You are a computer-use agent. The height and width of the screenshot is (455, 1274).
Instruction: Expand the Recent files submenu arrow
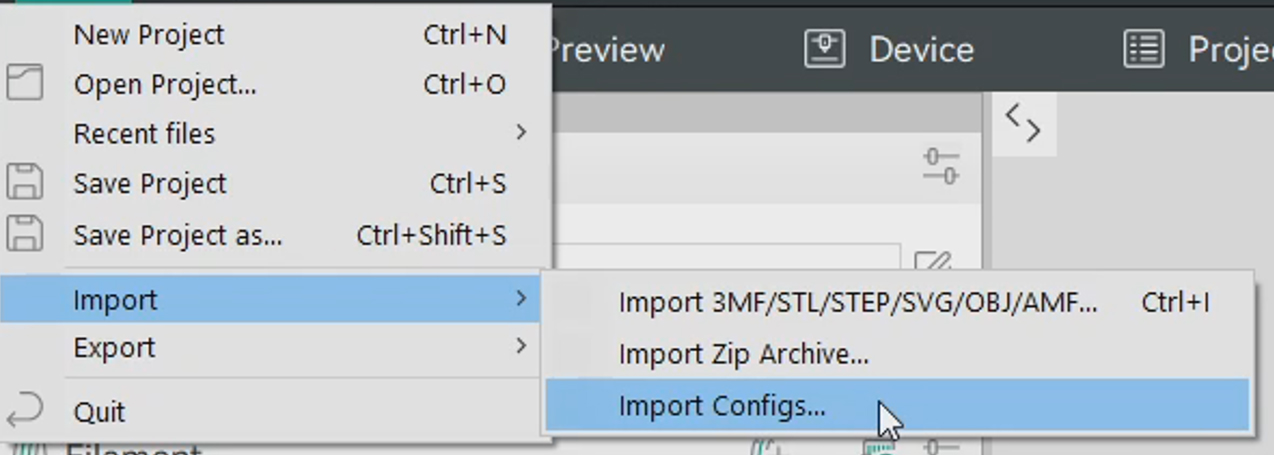coord(521,132)
